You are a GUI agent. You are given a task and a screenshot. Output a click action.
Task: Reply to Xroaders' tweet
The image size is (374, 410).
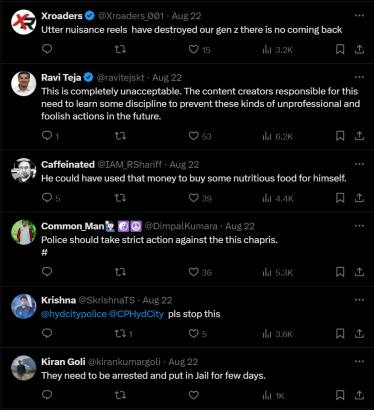(x=47, y=49)
